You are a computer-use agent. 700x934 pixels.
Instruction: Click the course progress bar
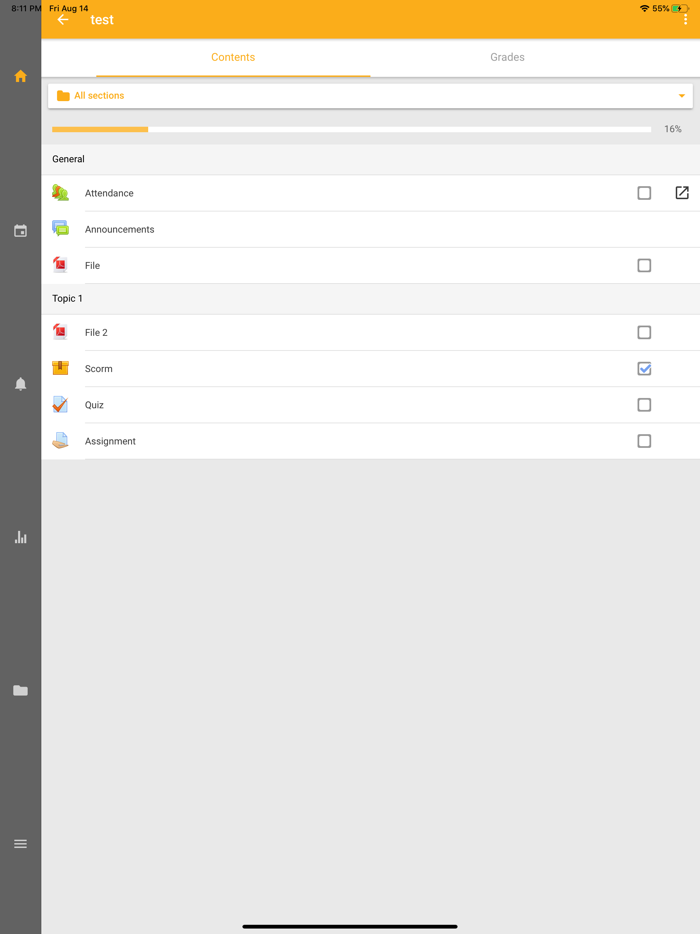351,129
